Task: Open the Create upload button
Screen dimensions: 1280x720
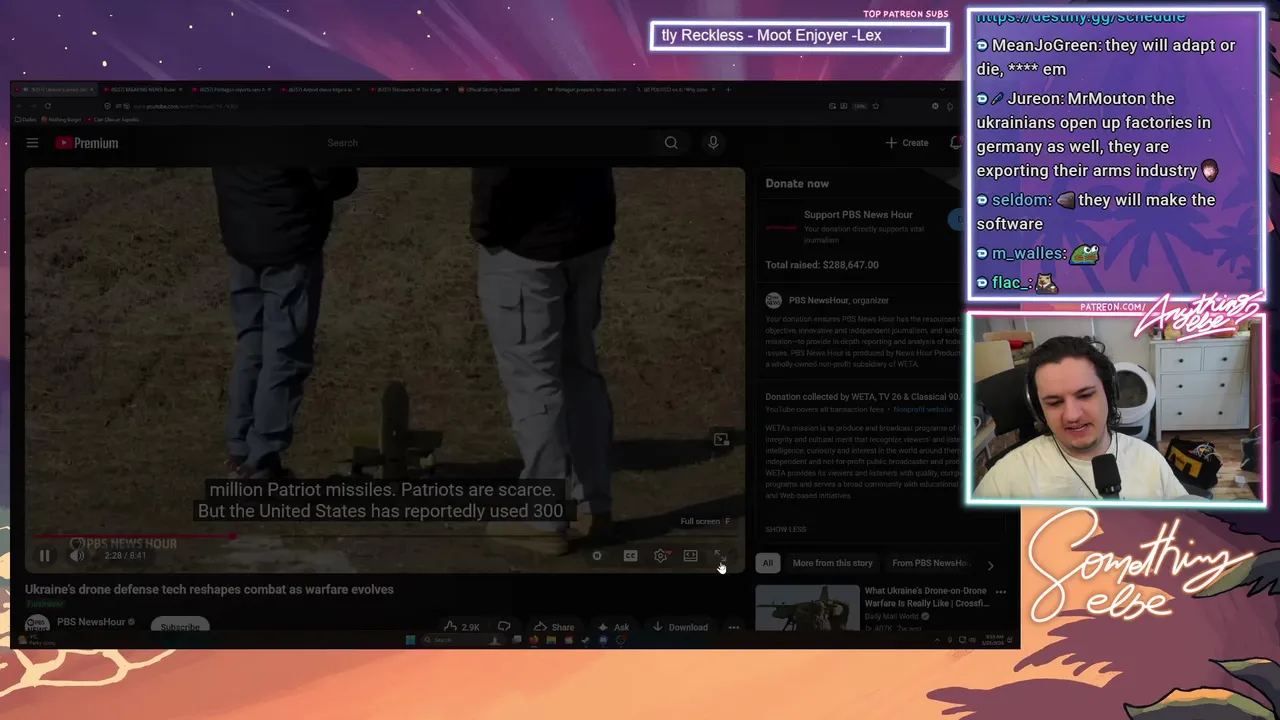Action: tap(907, 143)
